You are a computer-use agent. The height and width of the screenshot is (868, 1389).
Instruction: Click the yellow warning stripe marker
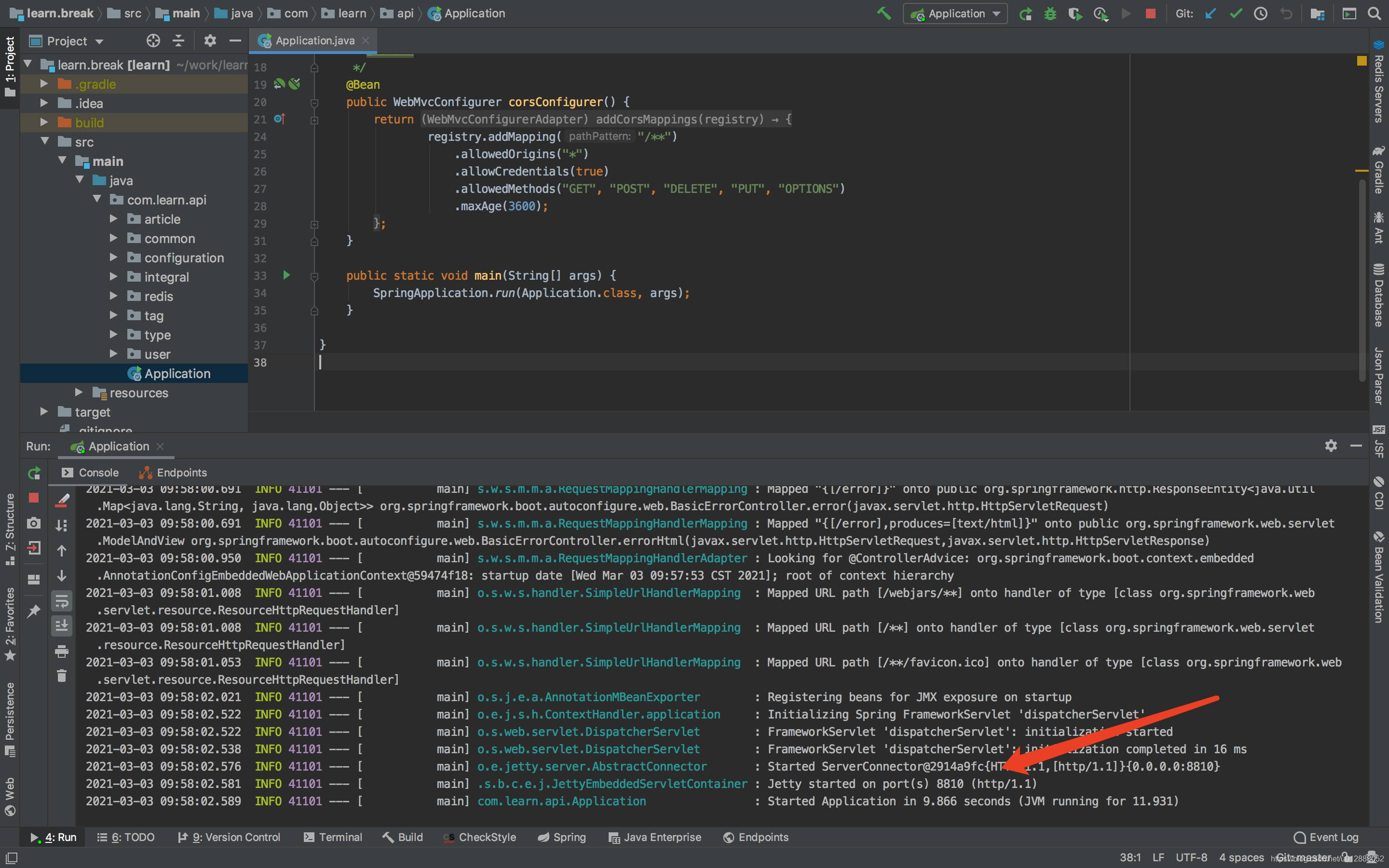[1362, 171]
